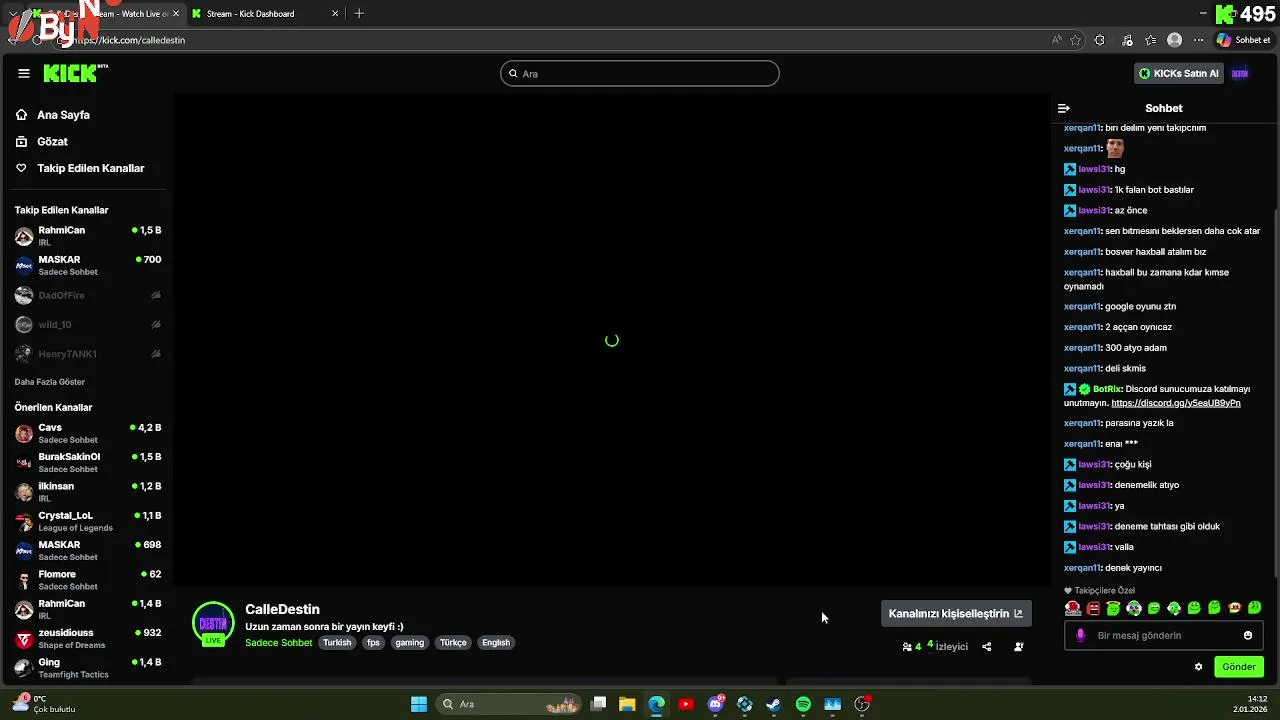Open Steam from taskbar
The image size is (1280, 720).
click(x=773, y=704)
